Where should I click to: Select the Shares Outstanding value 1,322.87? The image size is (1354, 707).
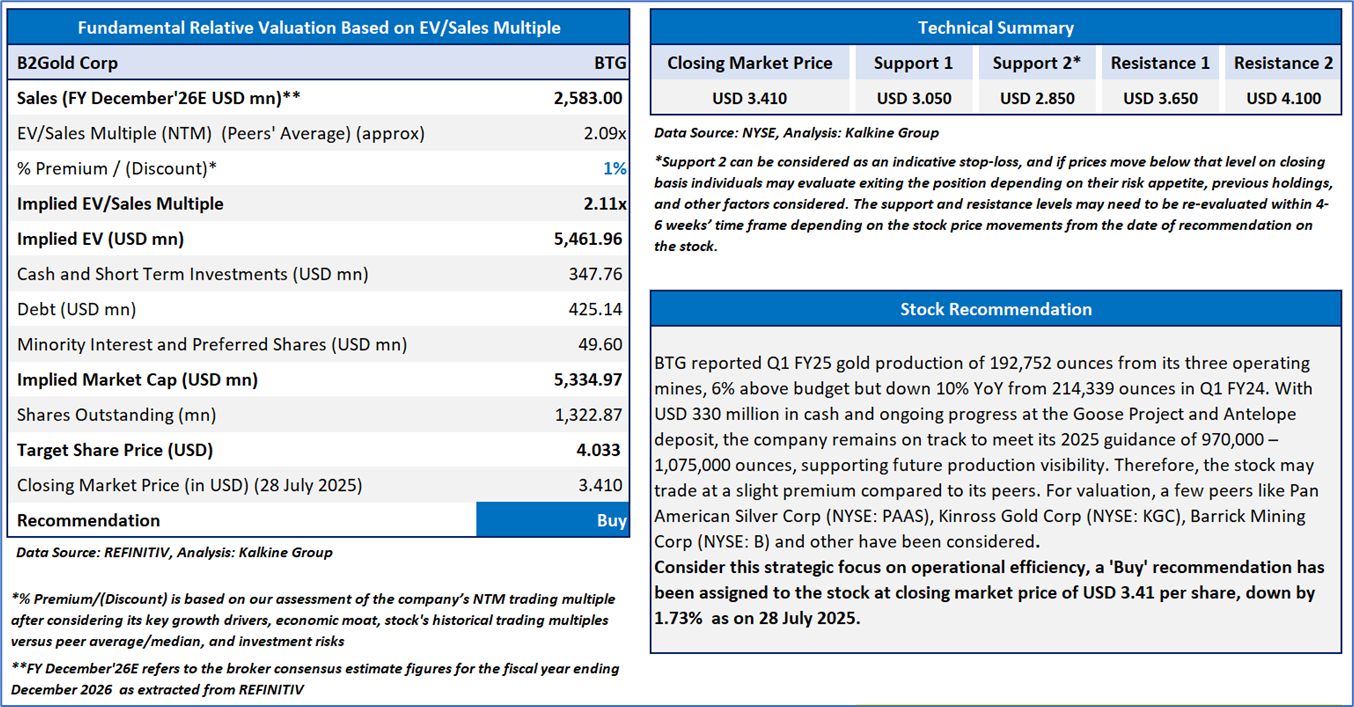(588, 415)
